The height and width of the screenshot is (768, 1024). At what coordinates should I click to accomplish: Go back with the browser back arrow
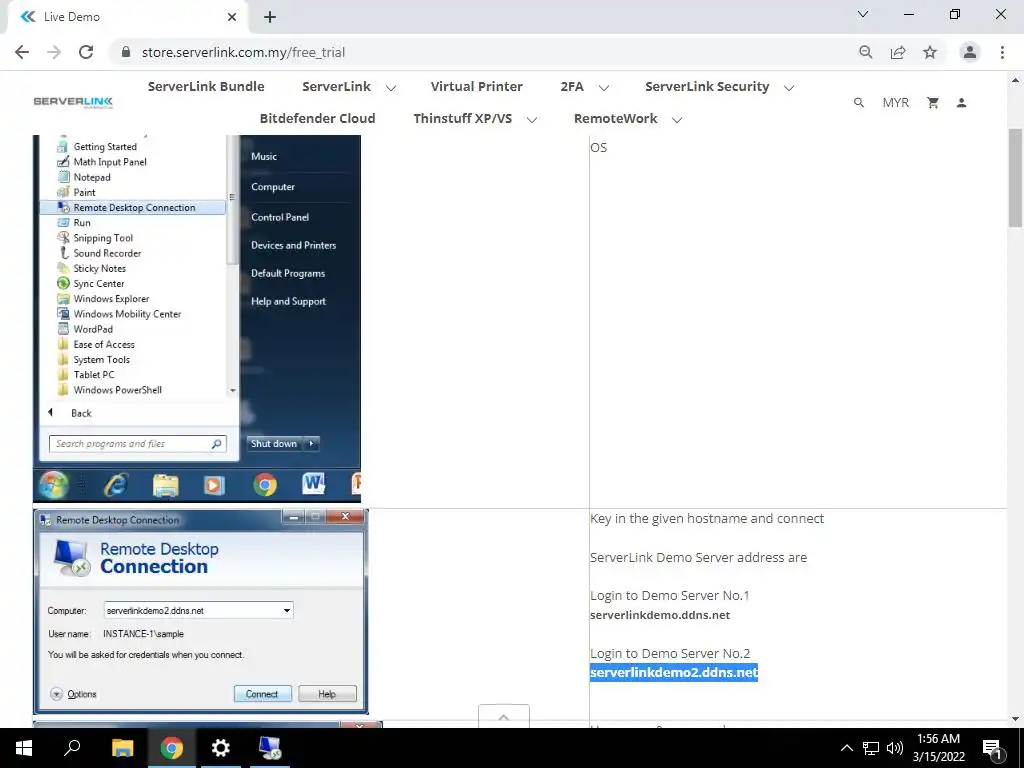tap(22, 52)
